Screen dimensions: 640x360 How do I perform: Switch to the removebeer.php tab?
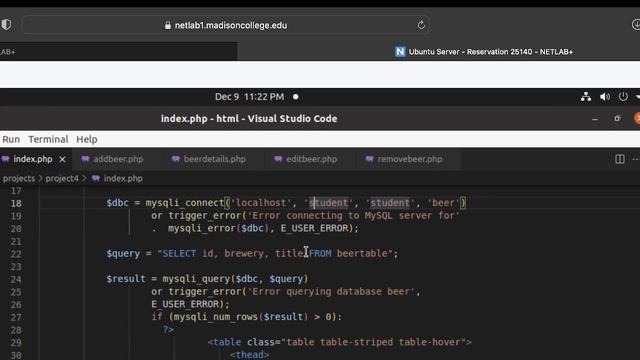point(409,159)
